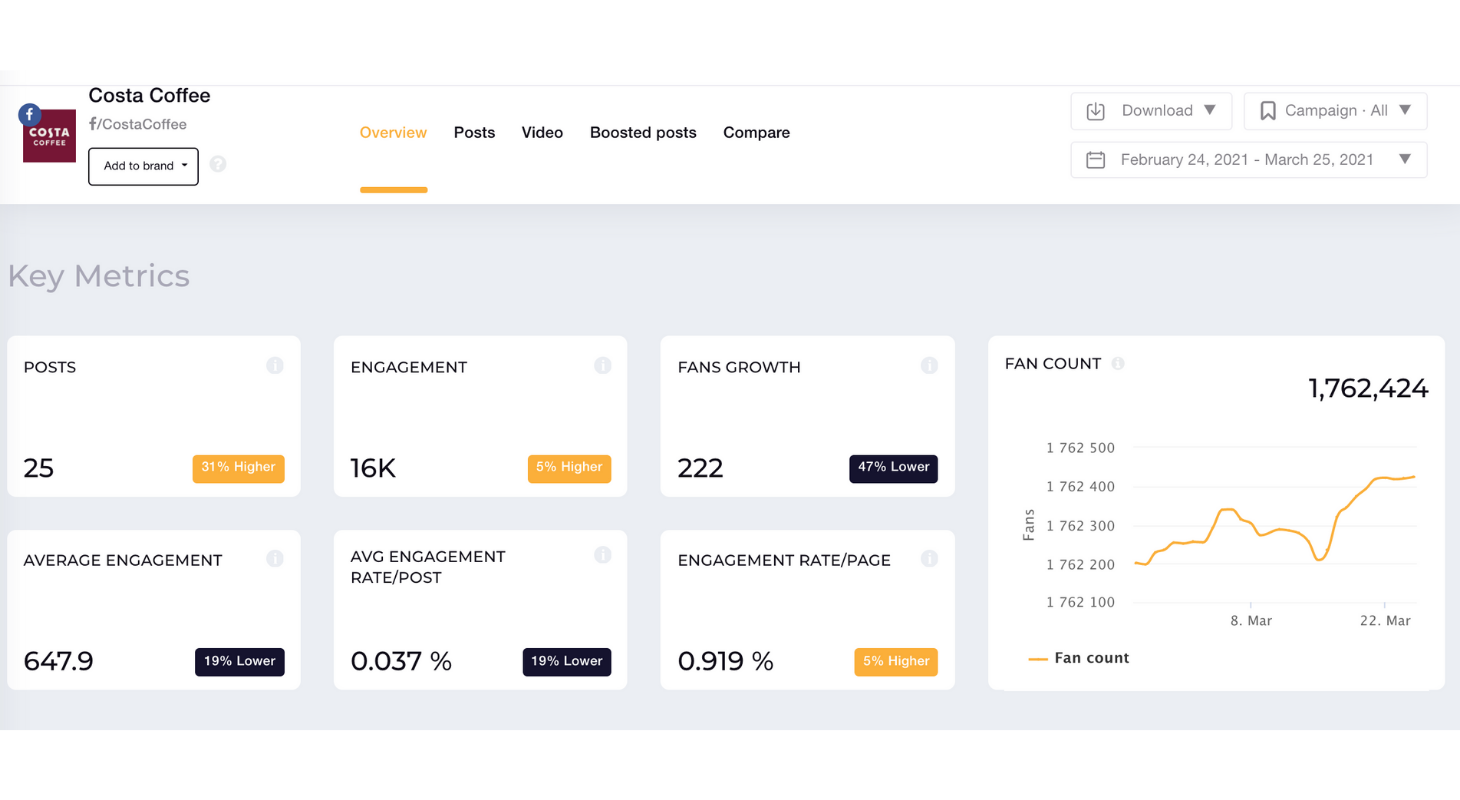Show info for the Engagement metric
Screen dimensions: 1460x800
(602, 366)
